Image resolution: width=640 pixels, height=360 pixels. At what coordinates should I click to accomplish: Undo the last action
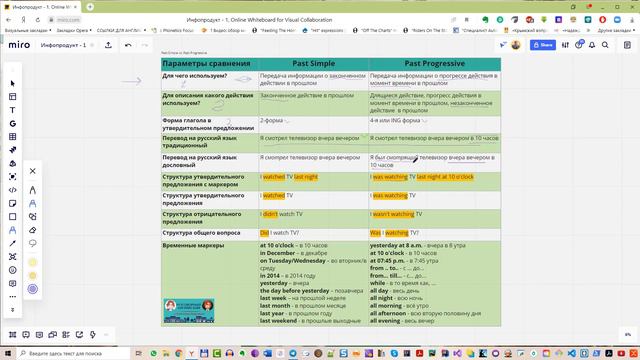pyautogui.click(x=128, y=45)
